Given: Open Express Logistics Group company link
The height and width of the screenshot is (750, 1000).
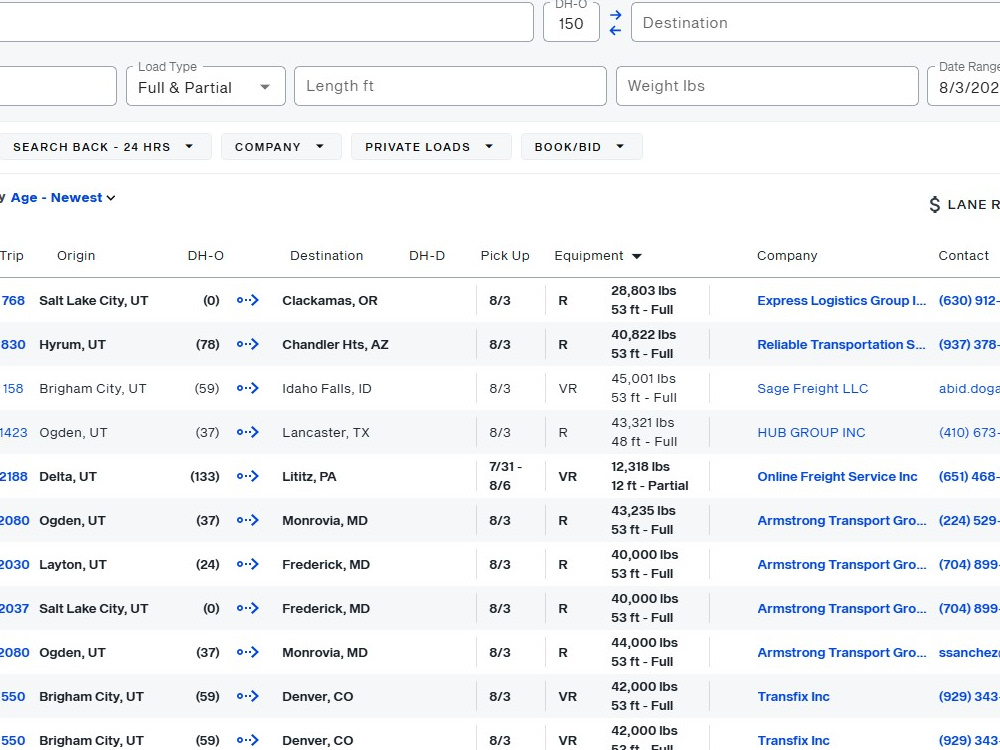Looking at the screenshot, I should tap(841, 300).
